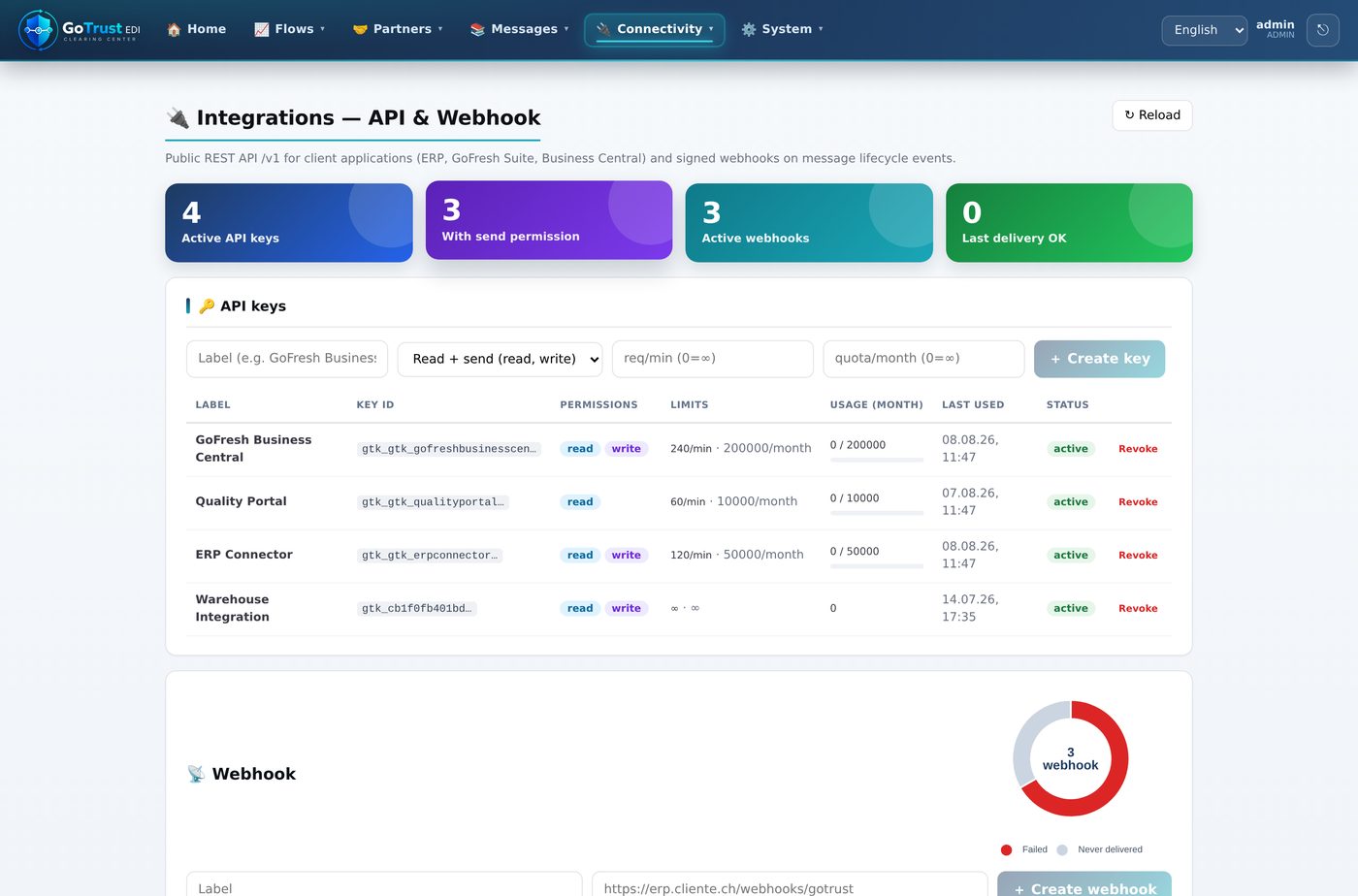The image size is (1358, 896).
Task: Revoke the Quality Portal API key
Action: click(1138, 502)
